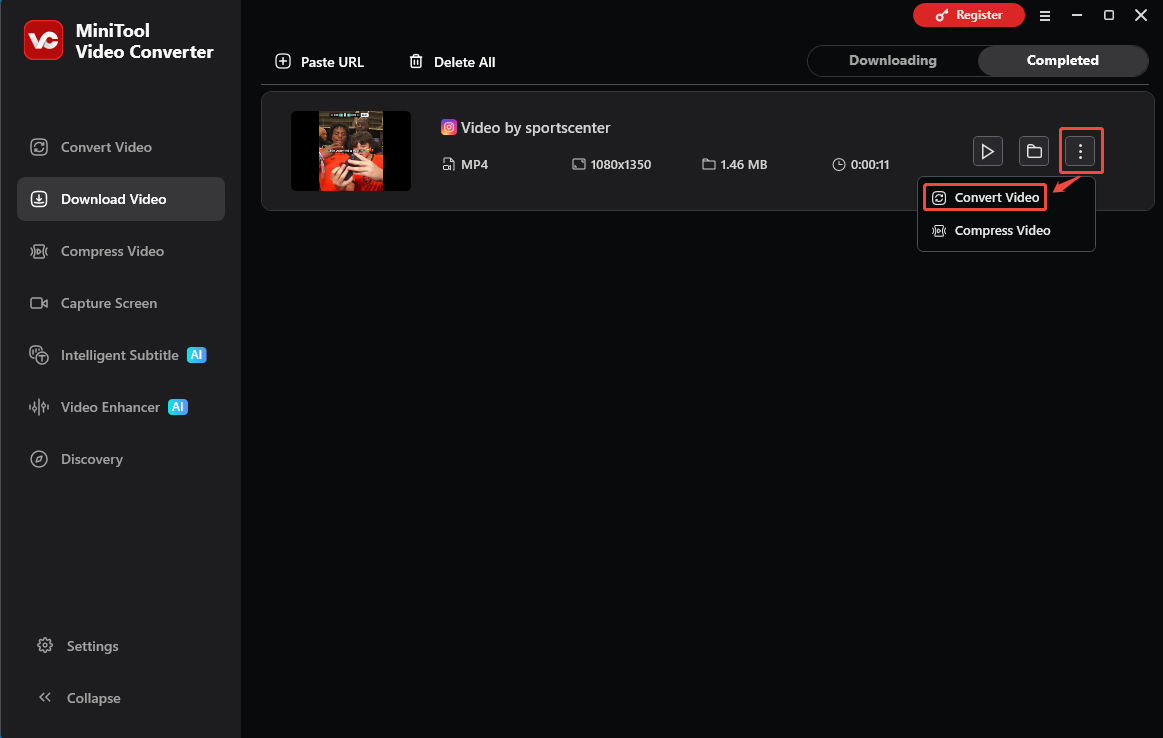Click the 0:00:11 duration value

(x=870, y=165)
